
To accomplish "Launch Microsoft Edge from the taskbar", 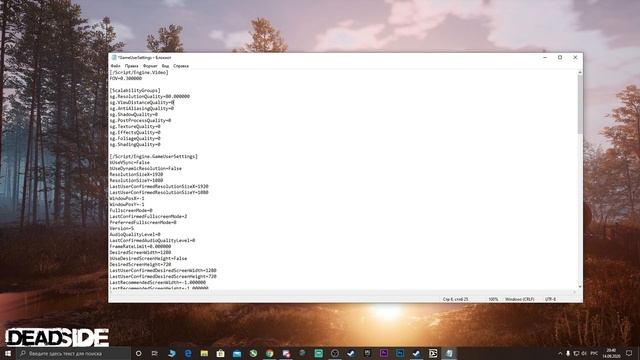I will (188, 353).
